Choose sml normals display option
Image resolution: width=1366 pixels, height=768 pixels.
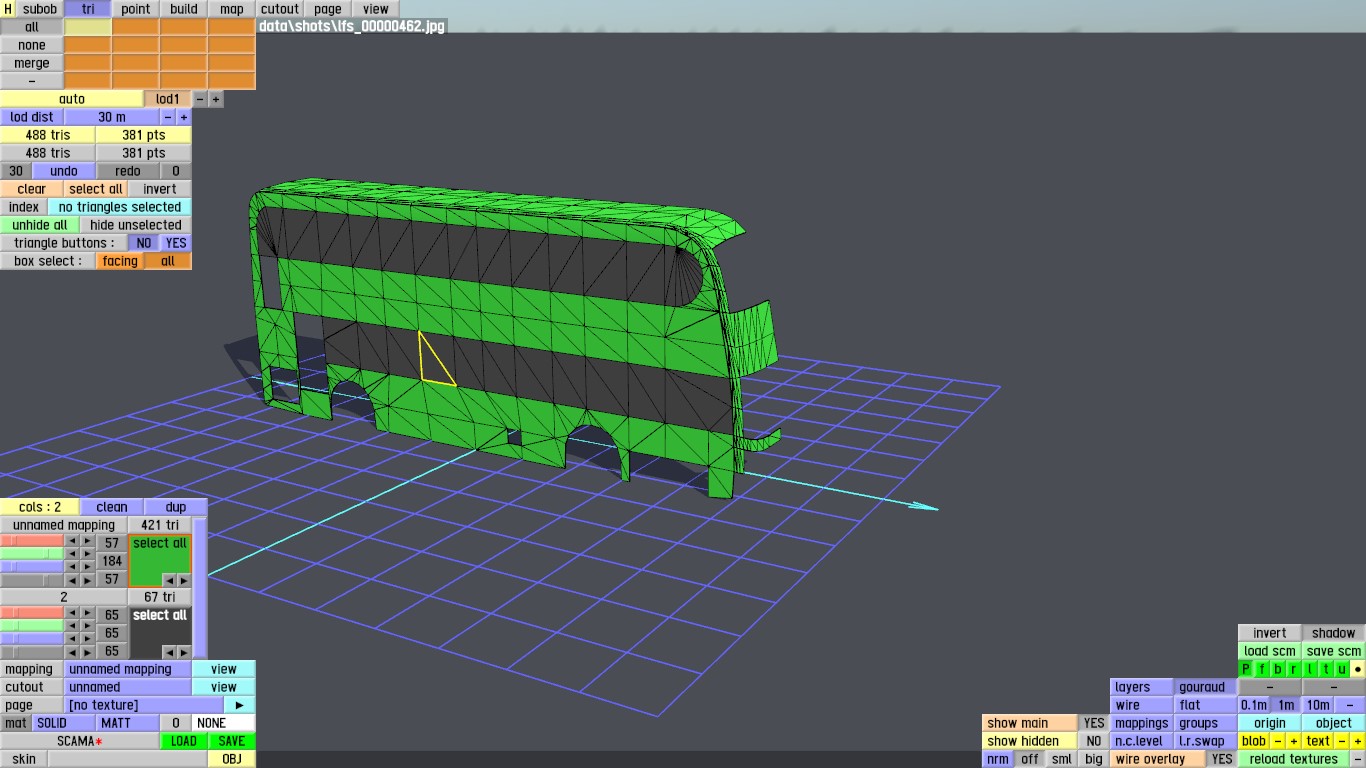click(x=1062, y=759)
